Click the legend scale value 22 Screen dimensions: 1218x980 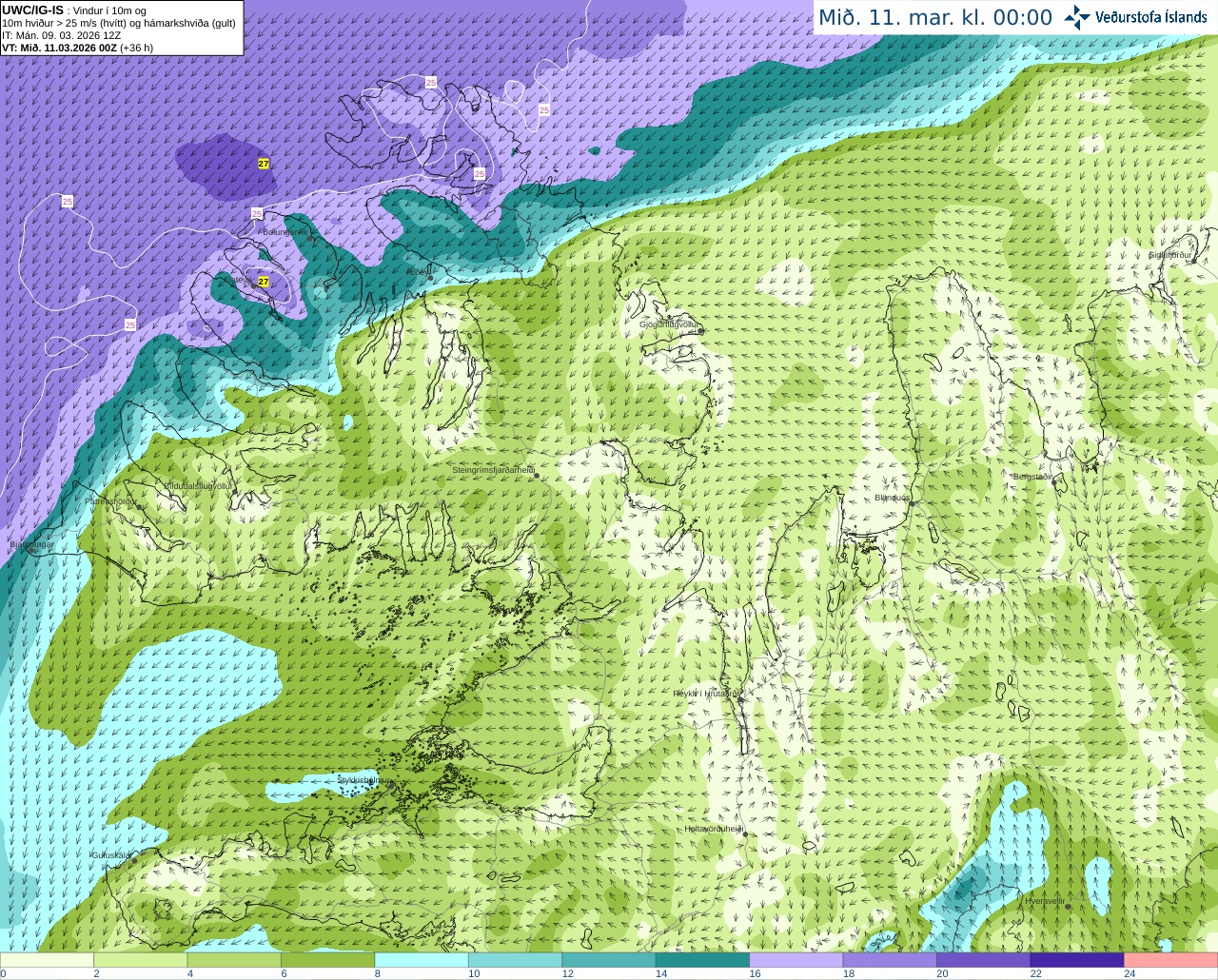pos(1036,973)
